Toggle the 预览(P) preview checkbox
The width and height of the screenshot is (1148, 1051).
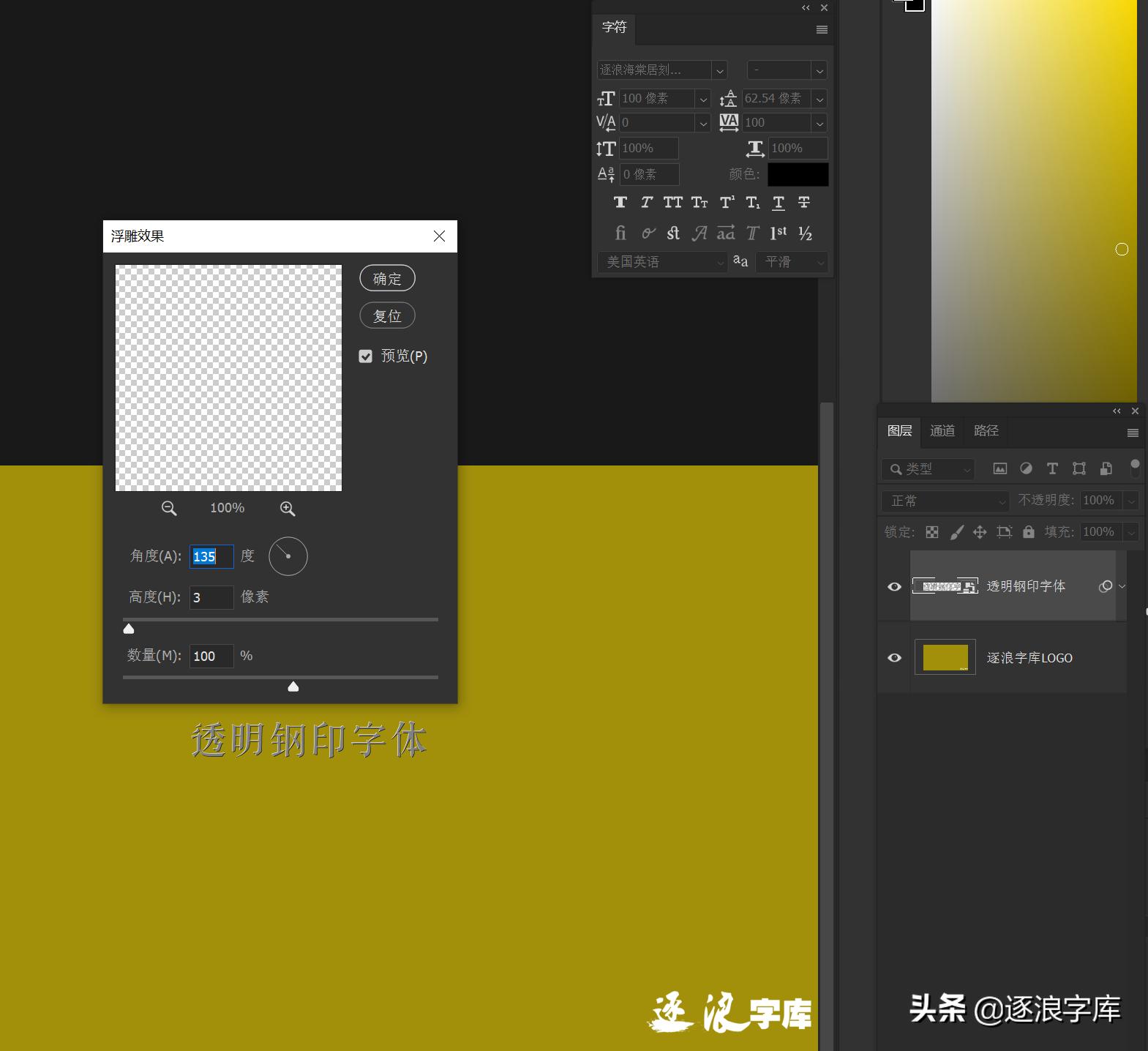coord(366,356)
